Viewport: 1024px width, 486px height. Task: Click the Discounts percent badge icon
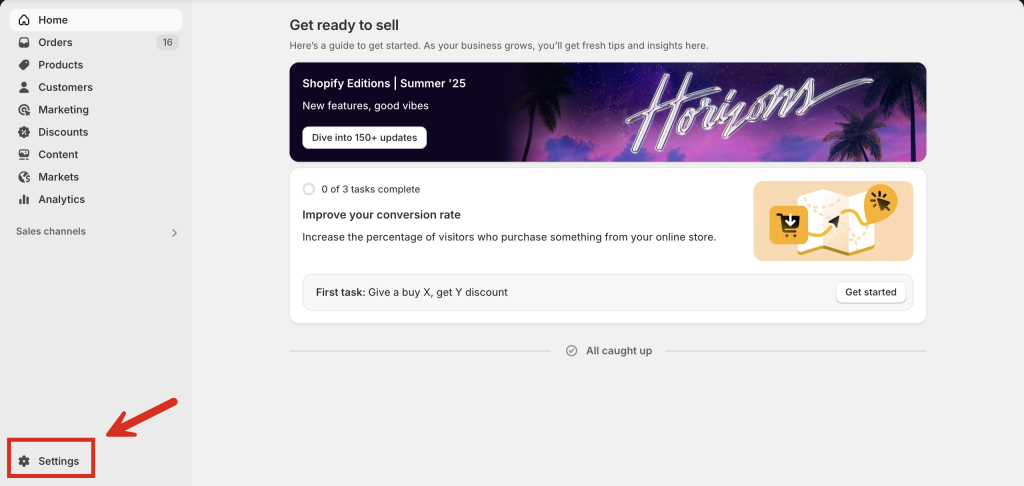24,132
